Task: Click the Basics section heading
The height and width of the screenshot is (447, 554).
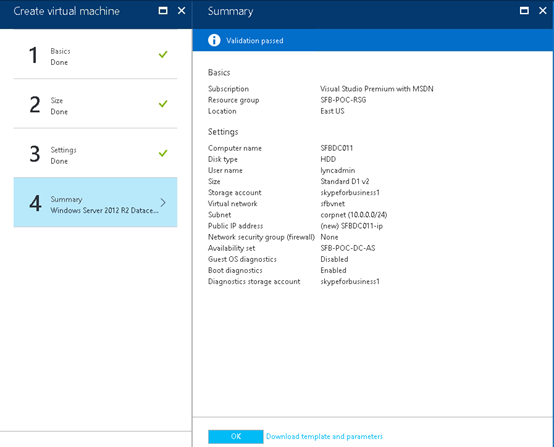Action: [219, 72]
